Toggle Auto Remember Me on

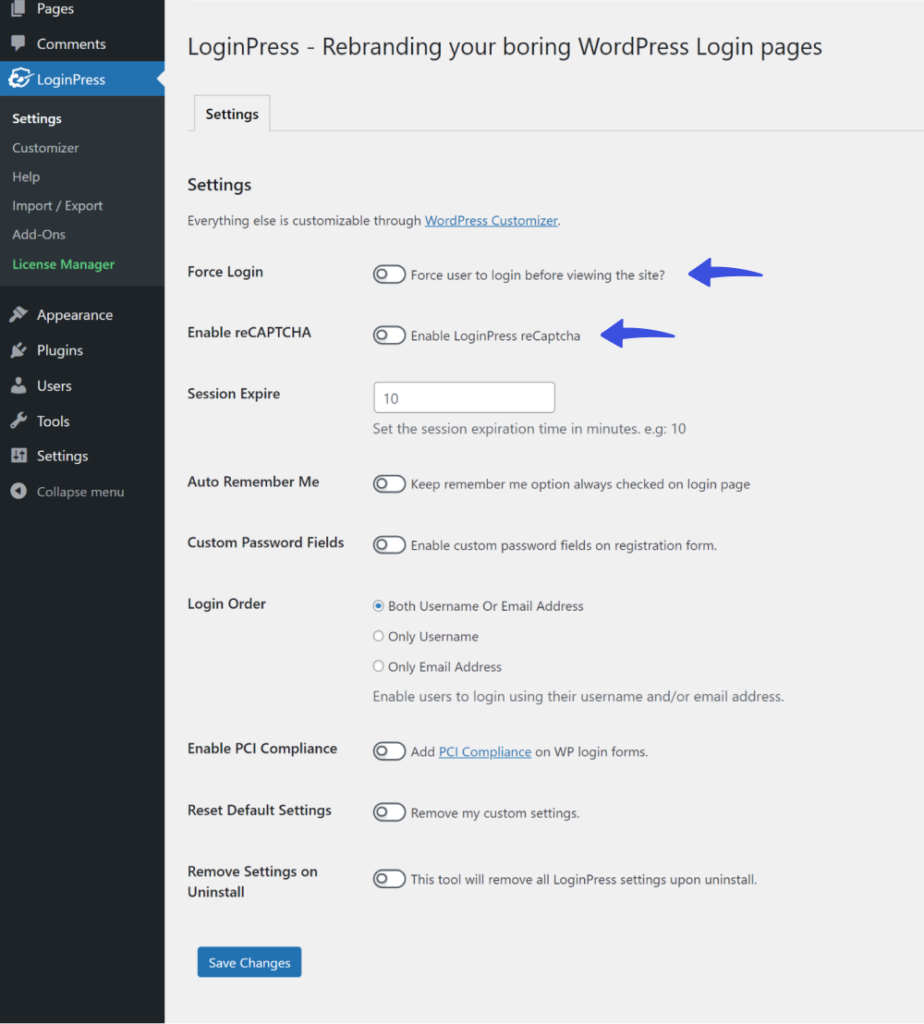[x=389, y=484]
